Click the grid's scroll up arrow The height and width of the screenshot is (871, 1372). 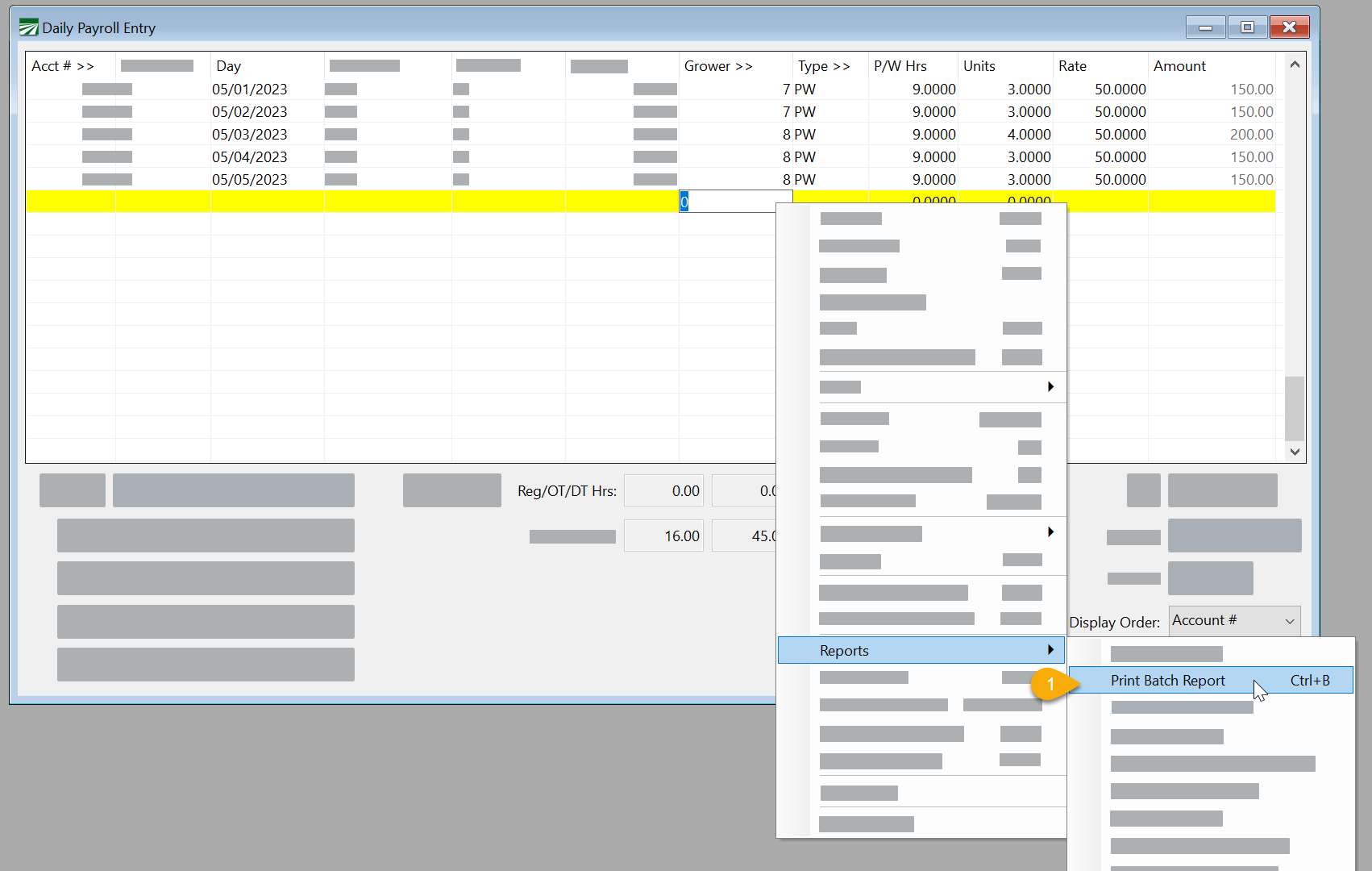click(1295, 65)
